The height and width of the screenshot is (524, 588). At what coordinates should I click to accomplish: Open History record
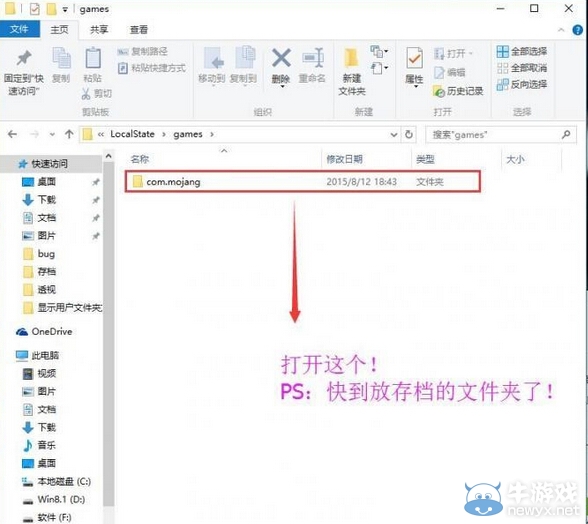pos(458,91)
